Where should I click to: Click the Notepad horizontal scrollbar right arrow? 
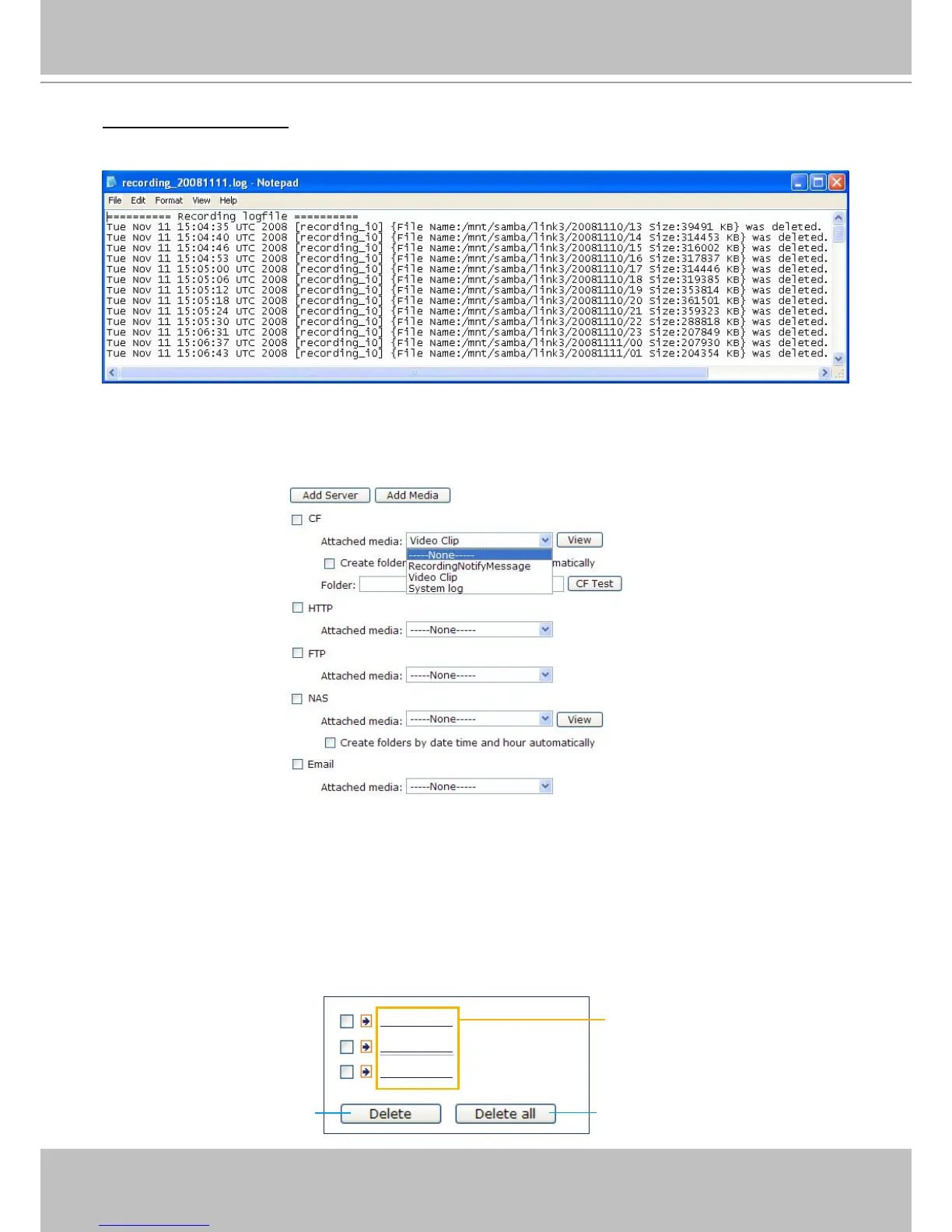824,373
